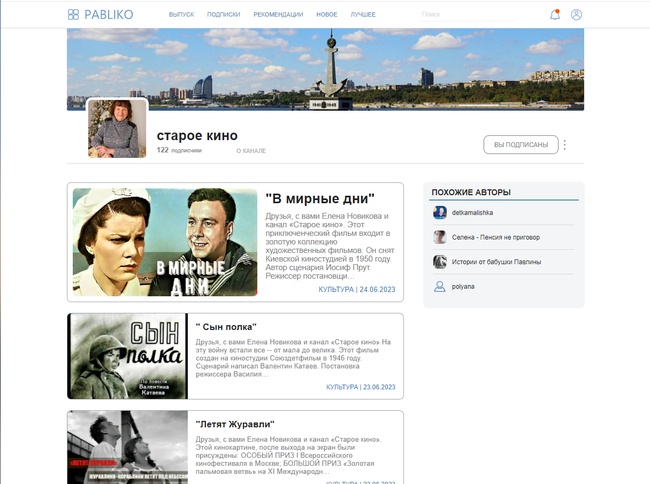Click Культура tag dated 23.06.2023
The width and height of the screenshot is (650, 484).
pyautogui.click(x=360, y=387)
